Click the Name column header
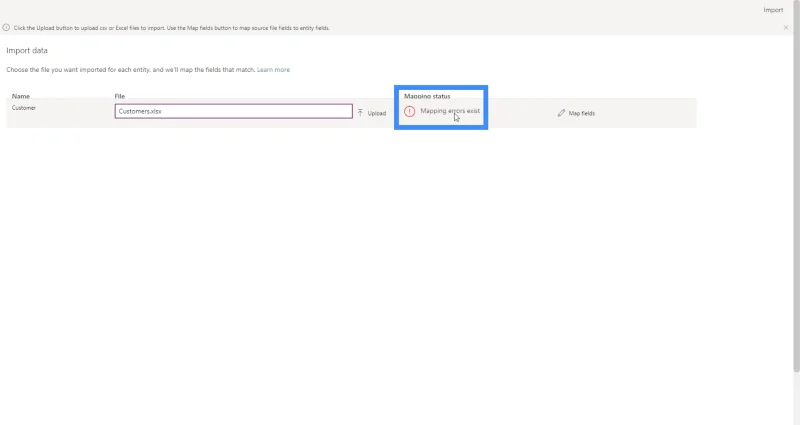 pyautogui.click(x=21, y=96)
